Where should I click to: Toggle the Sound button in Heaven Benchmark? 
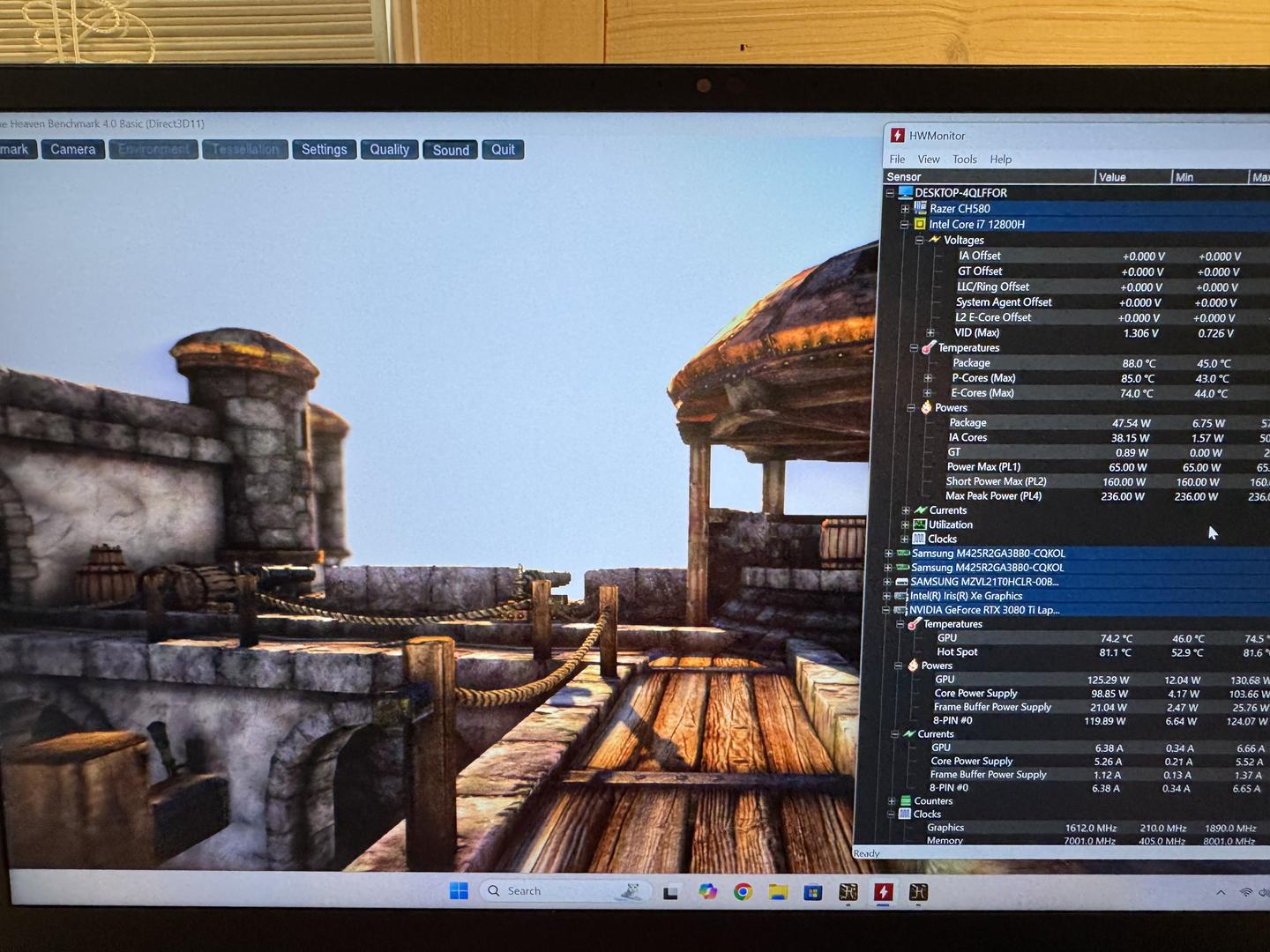coord(451,150)
